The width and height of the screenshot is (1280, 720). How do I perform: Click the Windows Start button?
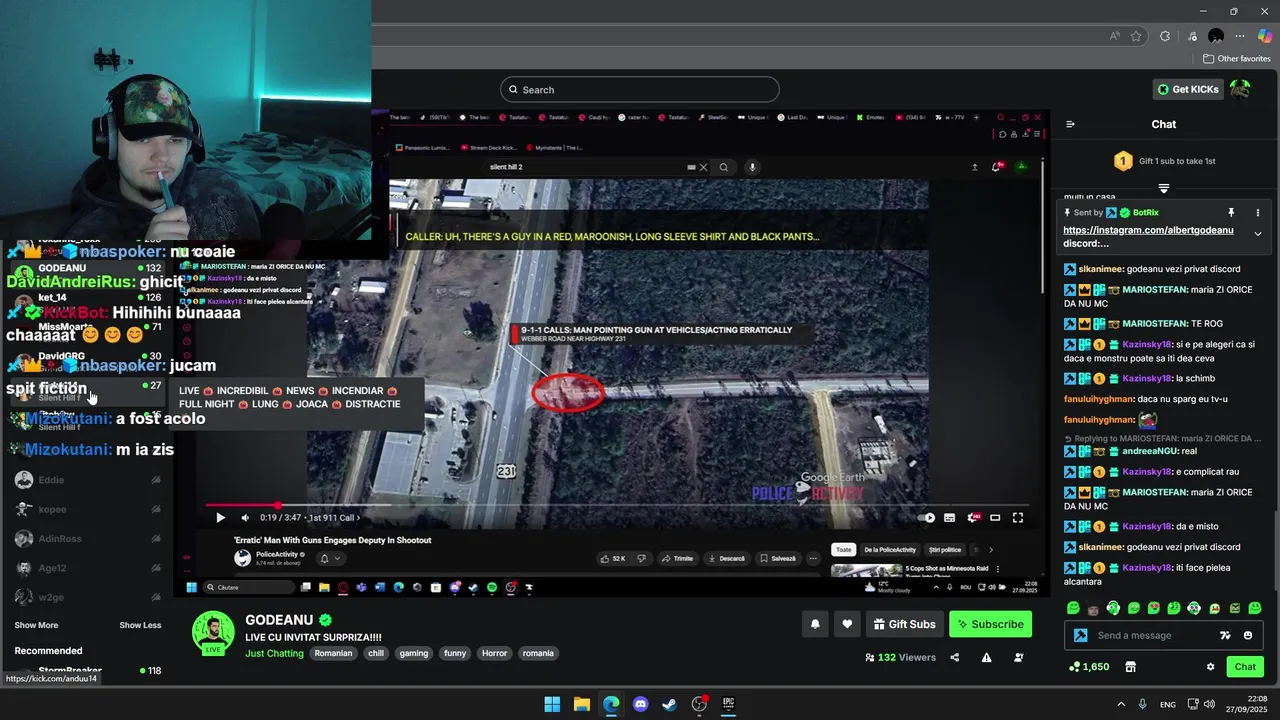click(x=552, y=704)
